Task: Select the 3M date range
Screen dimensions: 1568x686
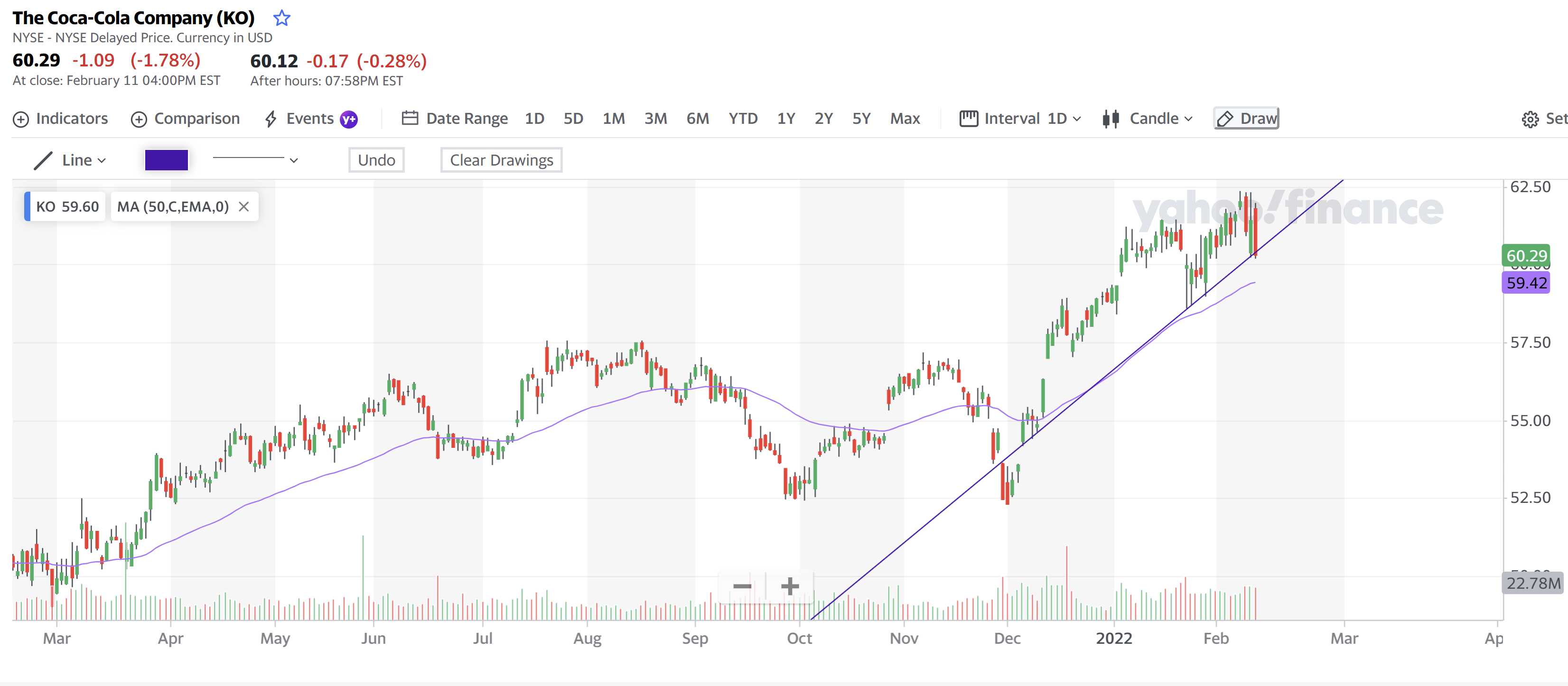Action: [x=655, y=119]
